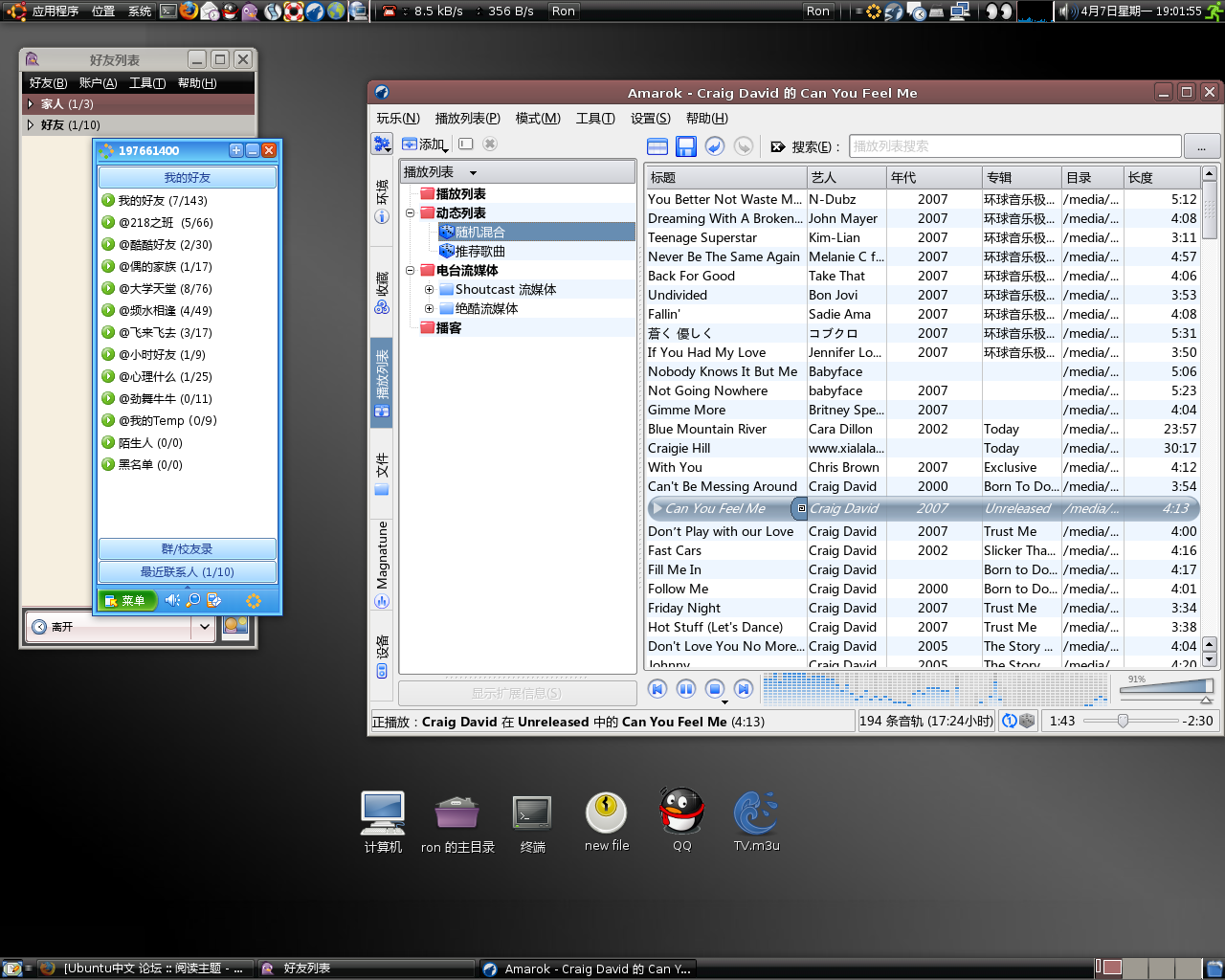Open terminal launcher in top panel
Screen dimensions: 1225x980
click(x=168, y=11)
